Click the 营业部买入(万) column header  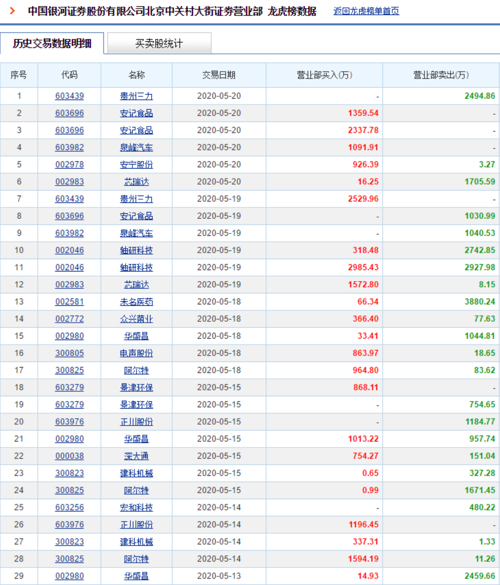point(324,75)
